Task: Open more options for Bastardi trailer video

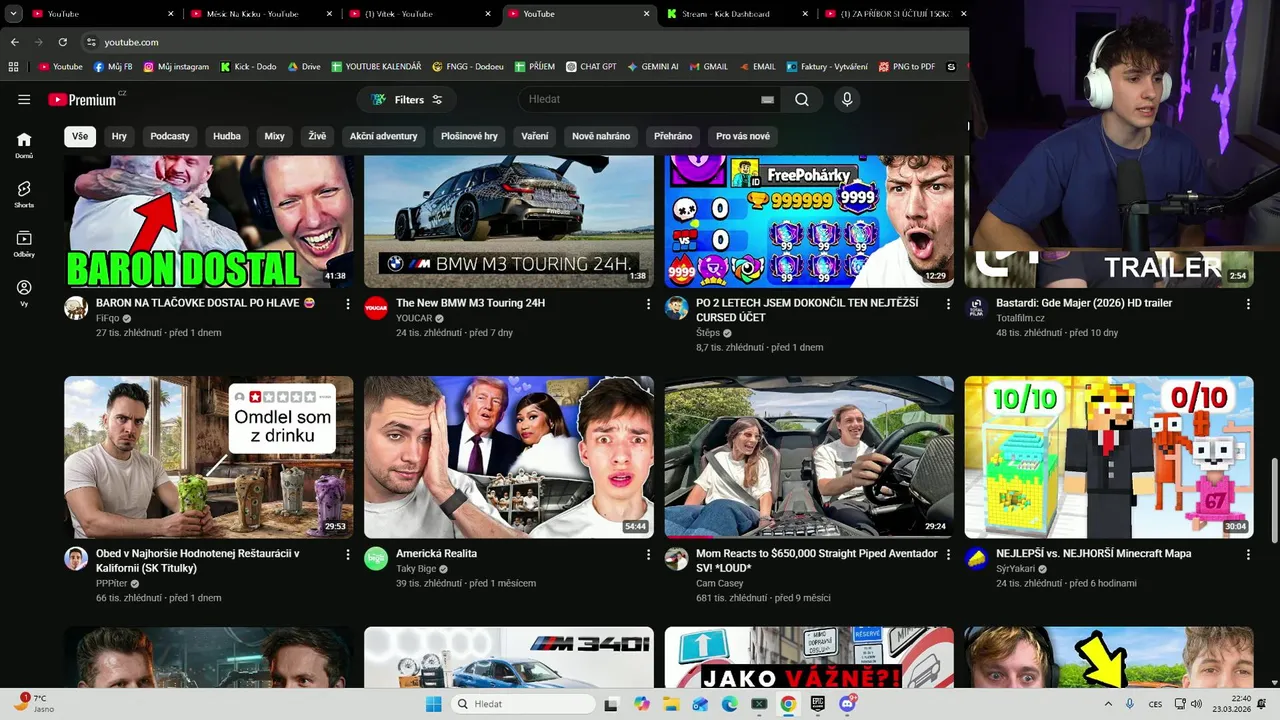Action: pos(1248,303)
